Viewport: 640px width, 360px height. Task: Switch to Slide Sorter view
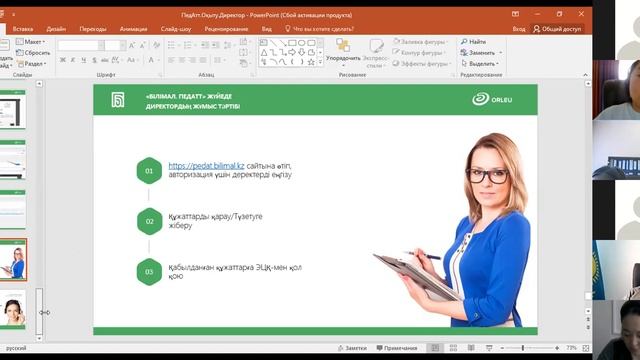click(x=453, y=348)
